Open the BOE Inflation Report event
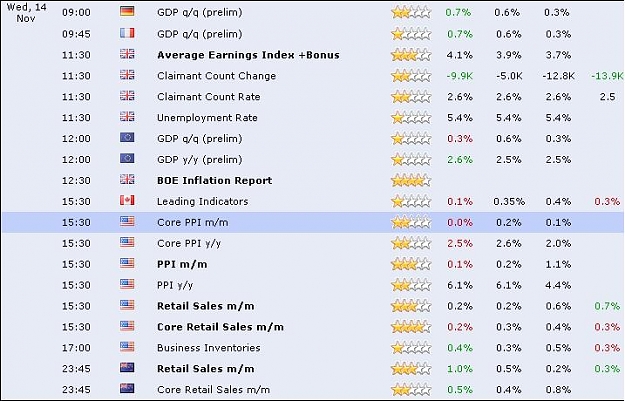The width and height of the screenshot is (625, 401). [214, 181]
